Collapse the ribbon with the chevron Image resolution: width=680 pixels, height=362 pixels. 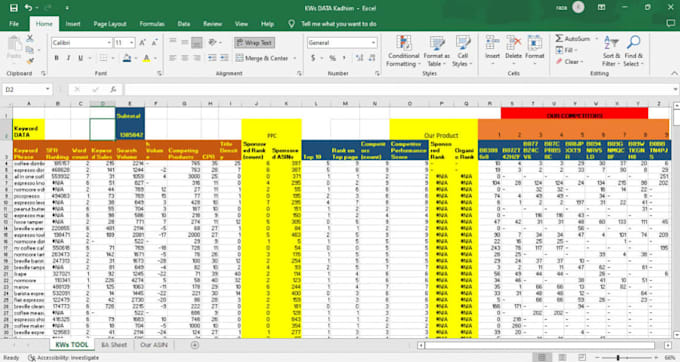point(674,73)
